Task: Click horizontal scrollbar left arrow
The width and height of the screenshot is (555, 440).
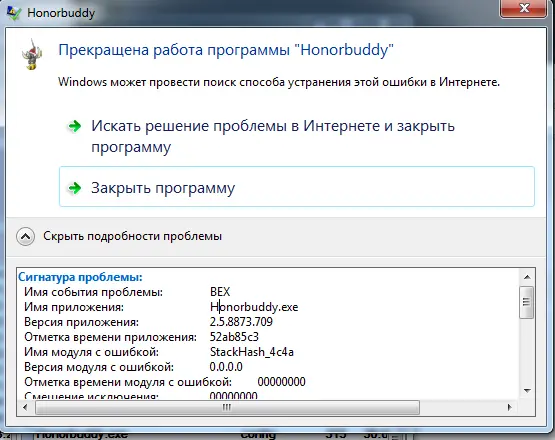Action: [x=25, y=407]
